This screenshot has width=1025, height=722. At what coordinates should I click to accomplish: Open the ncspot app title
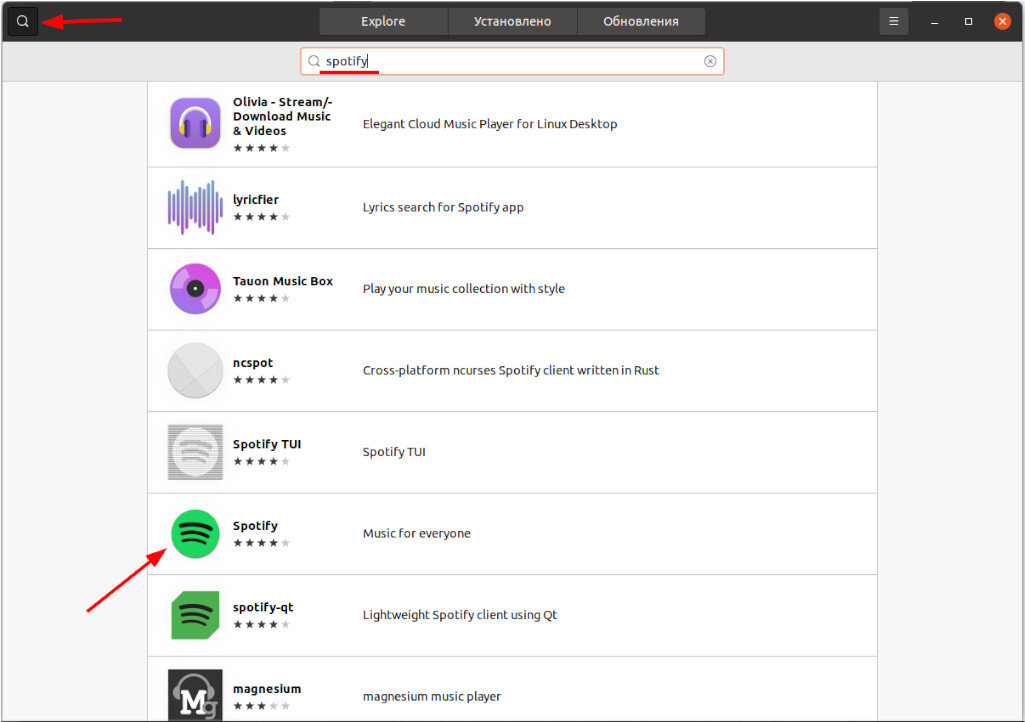click(x=253, y=363)
